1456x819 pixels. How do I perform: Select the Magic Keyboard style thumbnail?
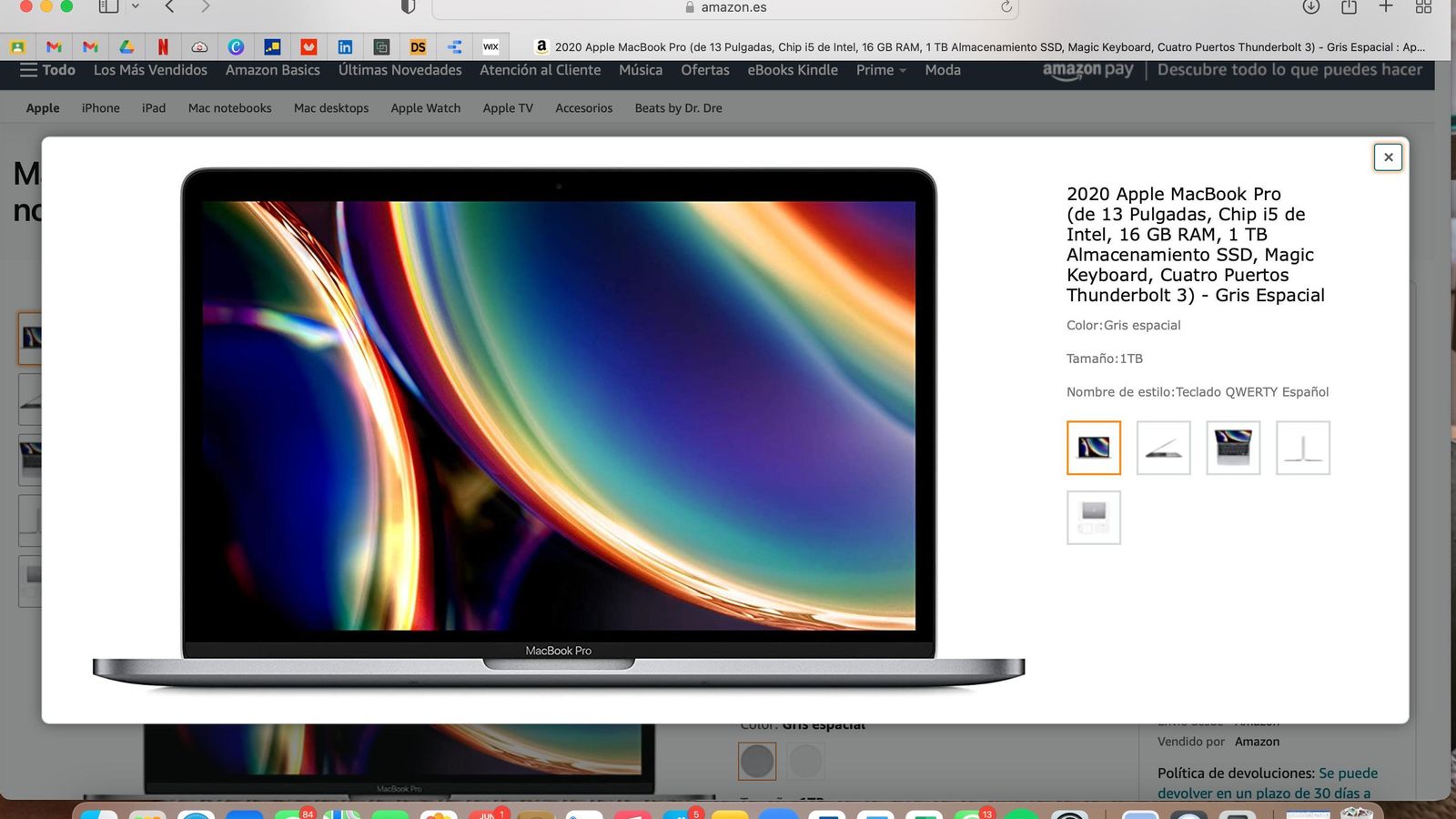tap(1233, 448)
